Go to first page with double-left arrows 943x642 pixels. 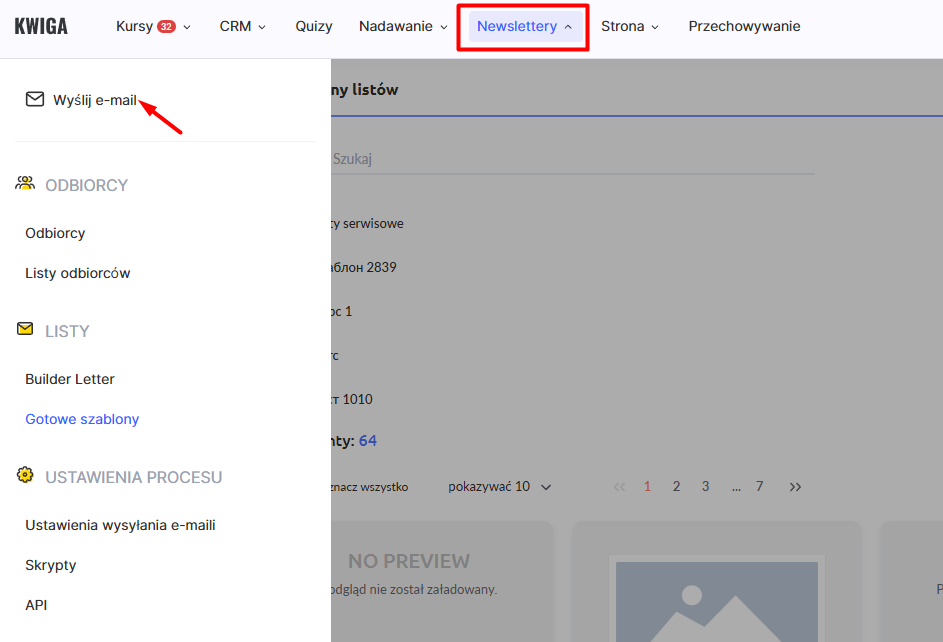coord(619,487)
